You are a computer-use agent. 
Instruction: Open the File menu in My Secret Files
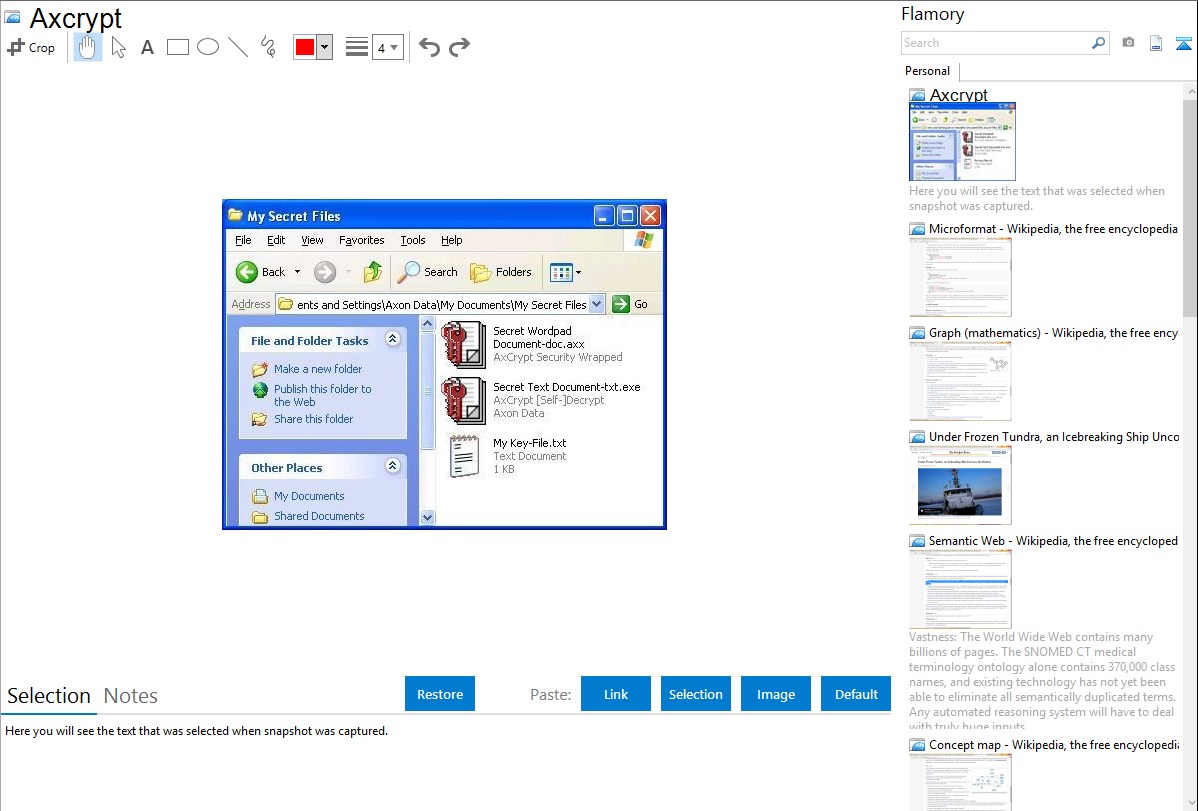(243, 240)
